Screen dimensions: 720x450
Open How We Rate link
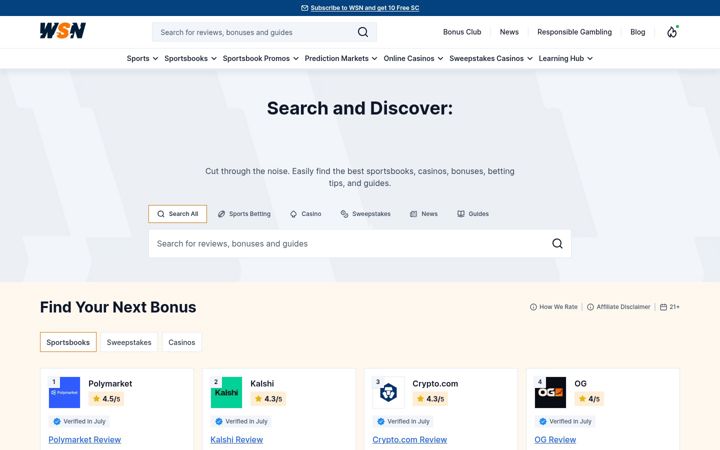(558, 307)
